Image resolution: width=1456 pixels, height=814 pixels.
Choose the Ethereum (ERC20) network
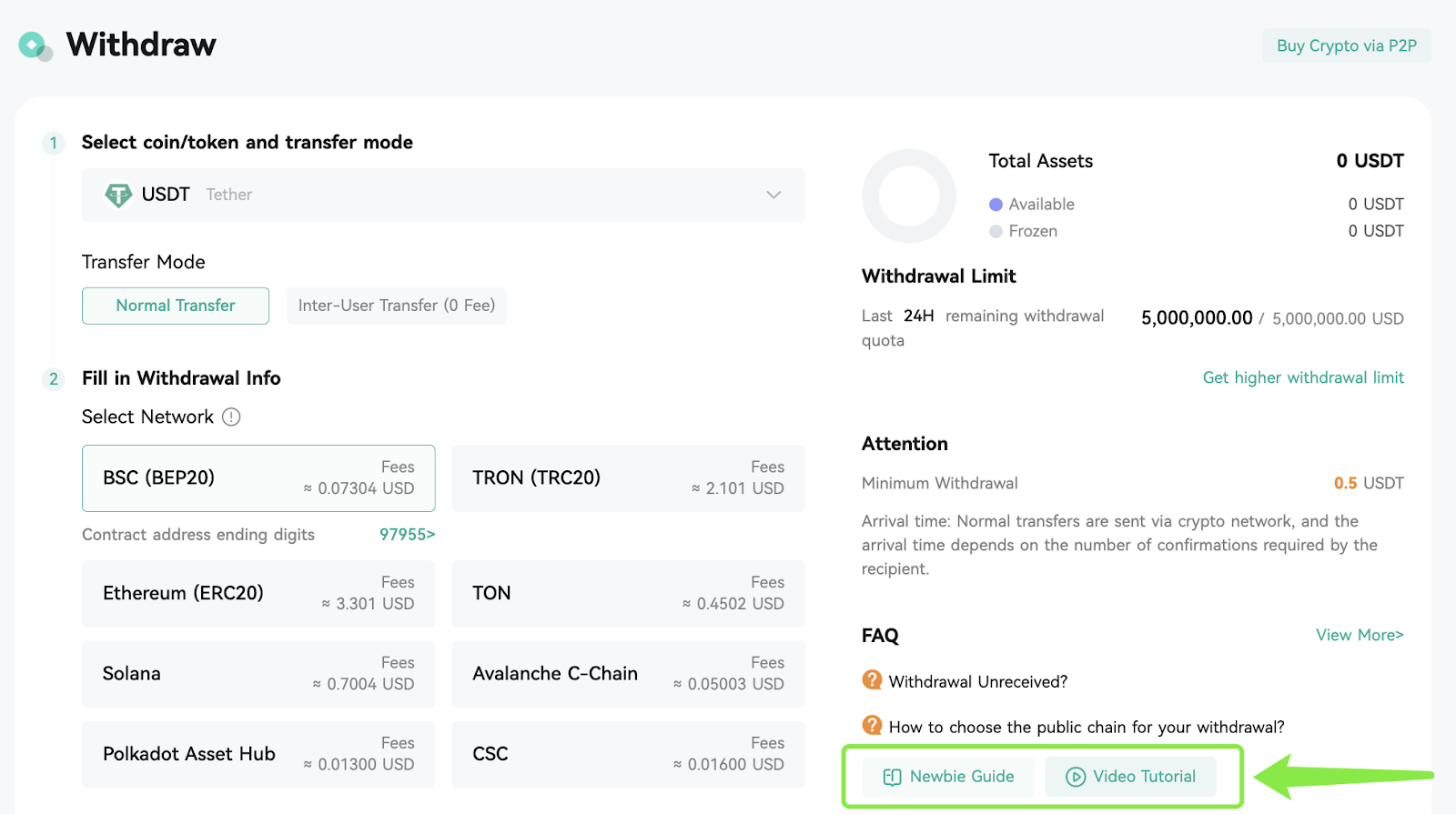tap(258, 594)
